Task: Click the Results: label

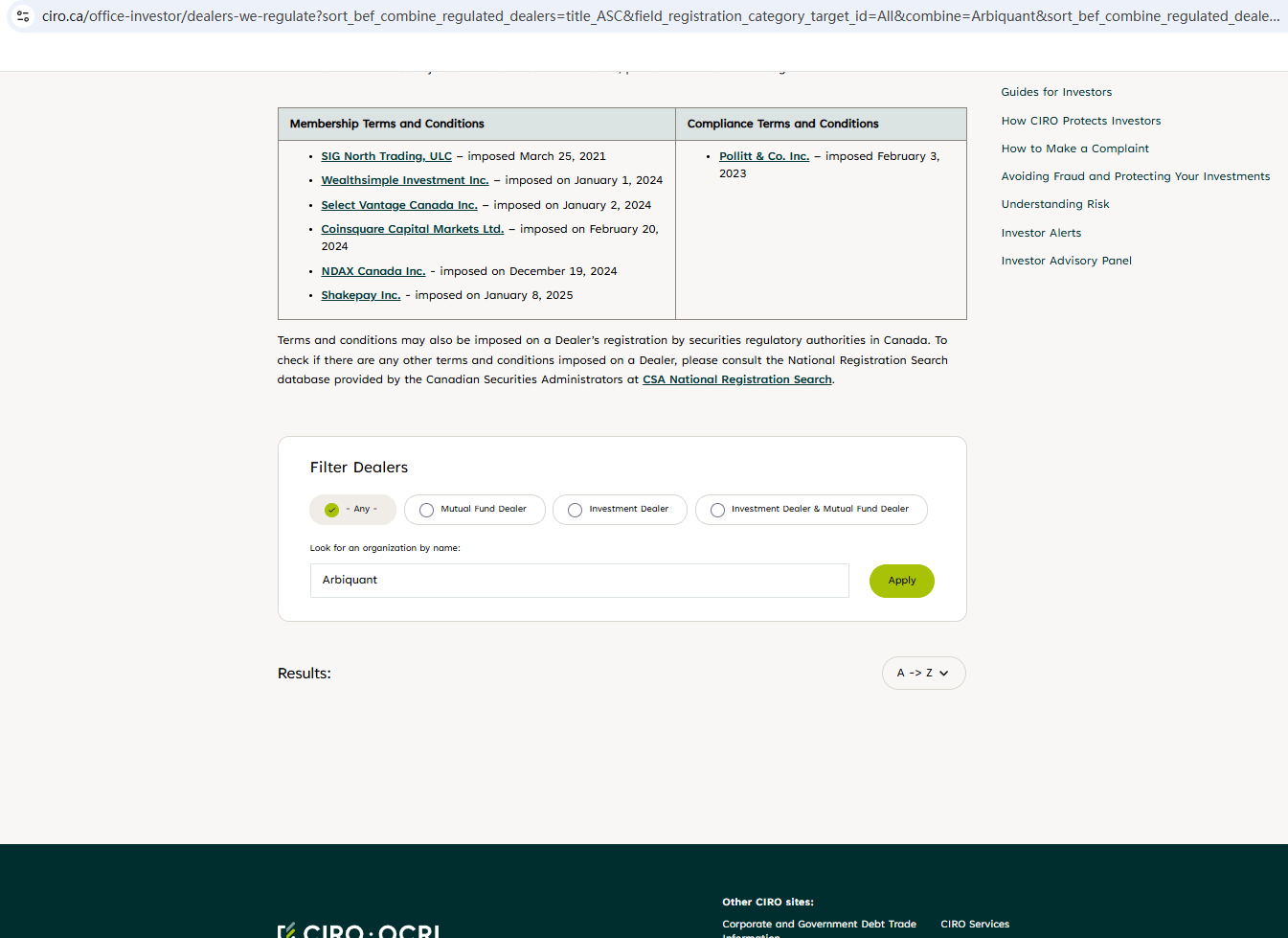Action: (x=305, y=674)
